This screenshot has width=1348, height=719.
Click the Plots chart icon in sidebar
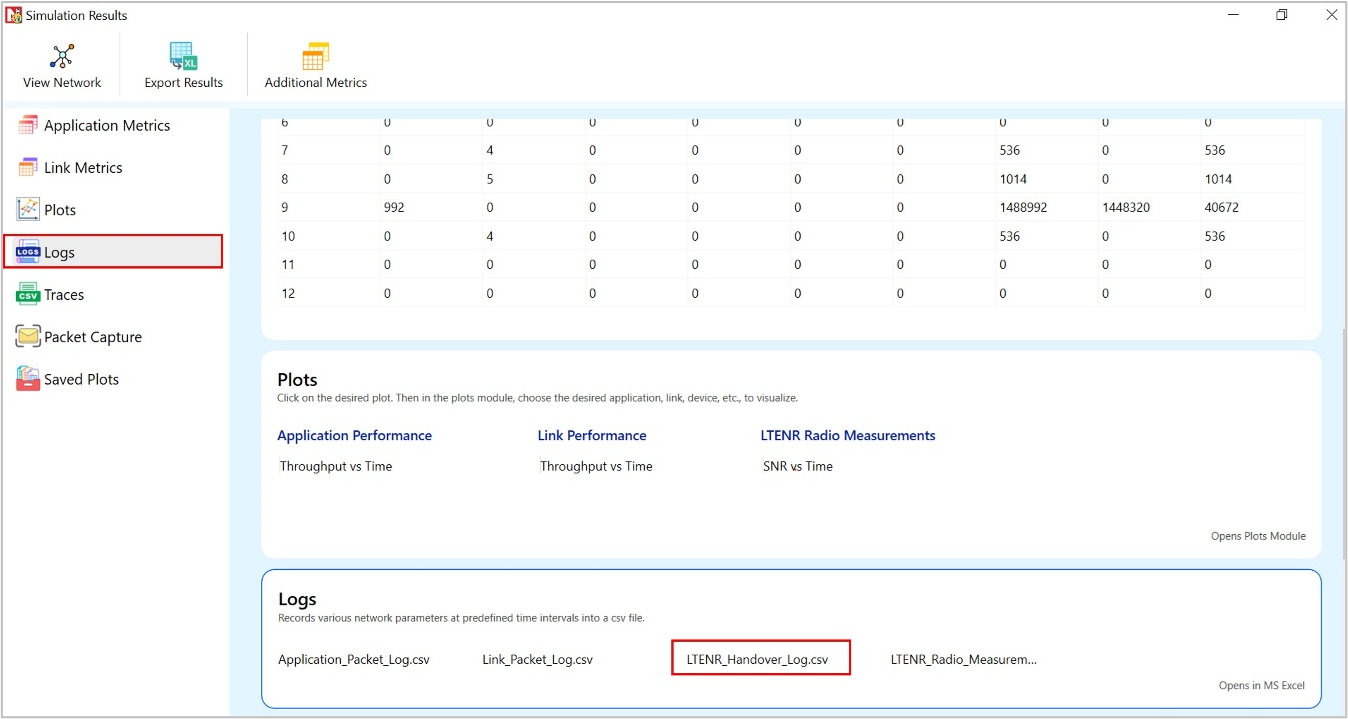(x=28, y=210)
